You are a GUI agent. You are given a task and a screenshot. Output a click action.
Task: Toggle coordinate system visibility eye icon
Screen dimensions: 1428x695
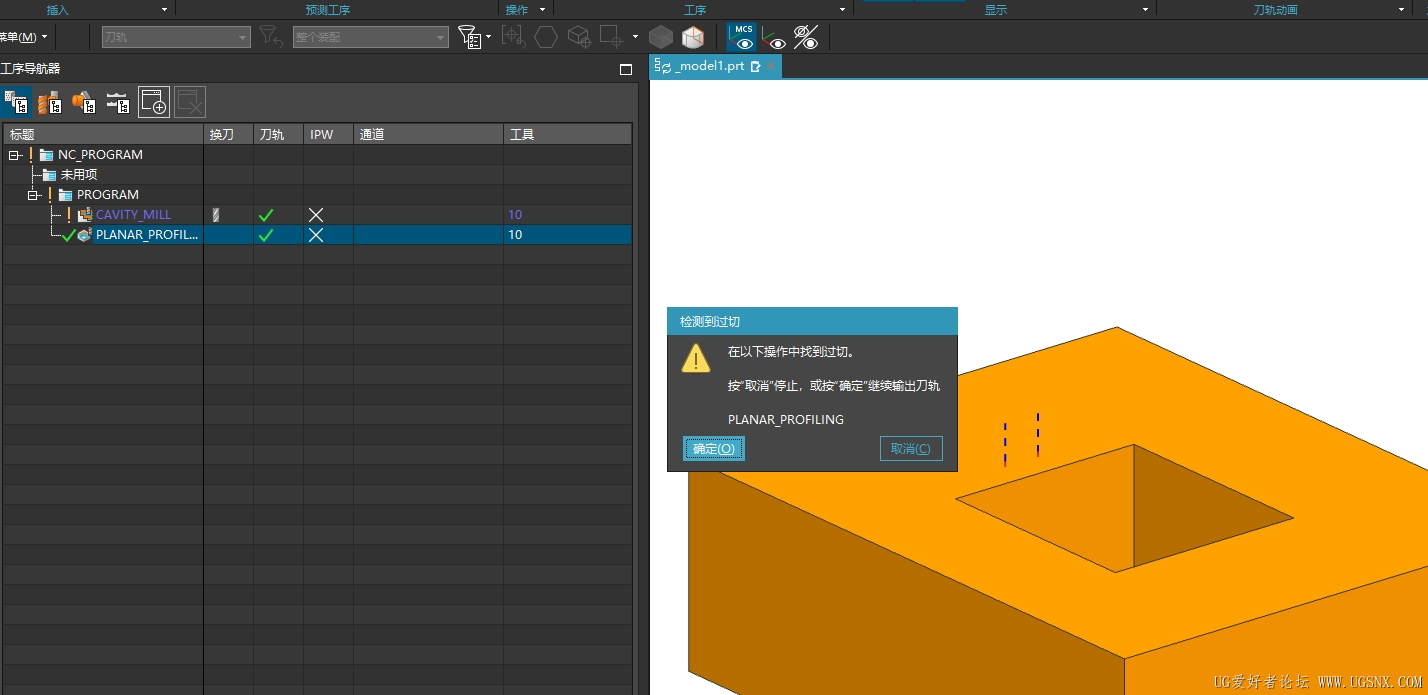(774, 38)
